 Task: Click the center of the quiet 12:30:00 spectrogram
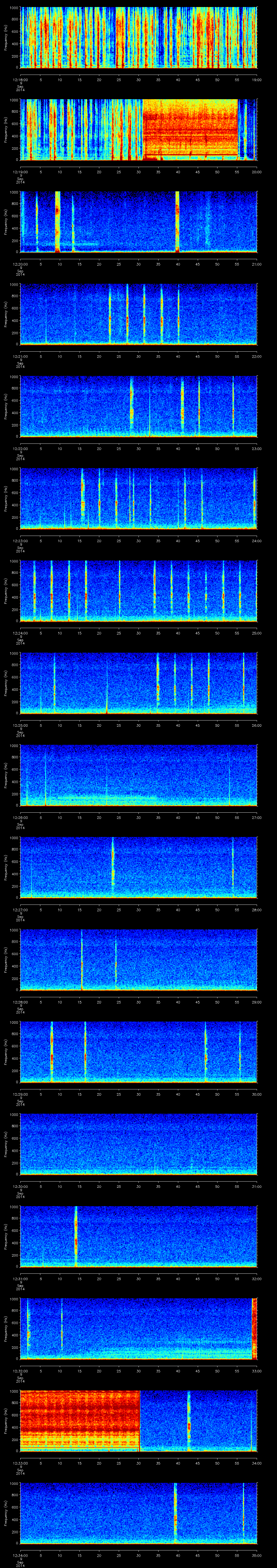tap(138, 1144)
